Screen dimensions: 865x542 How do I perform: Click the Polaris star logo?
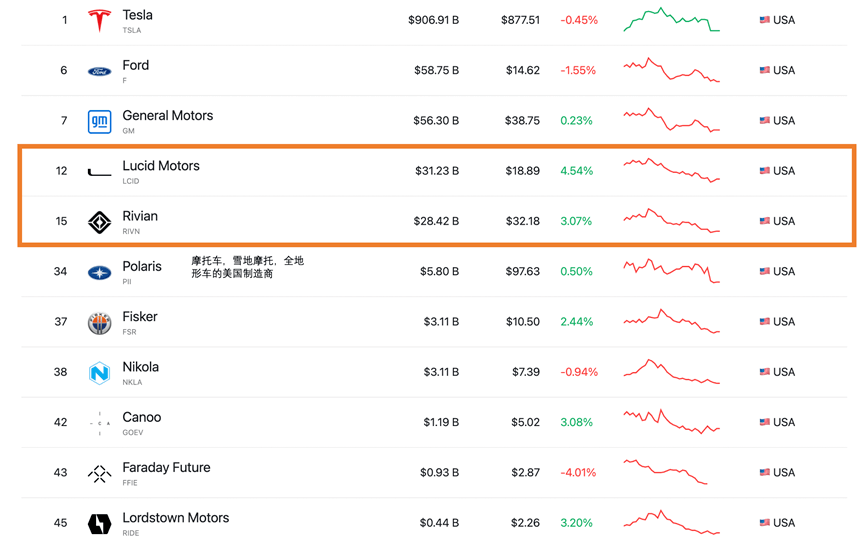pyautogui.click(x=99, y=273)
